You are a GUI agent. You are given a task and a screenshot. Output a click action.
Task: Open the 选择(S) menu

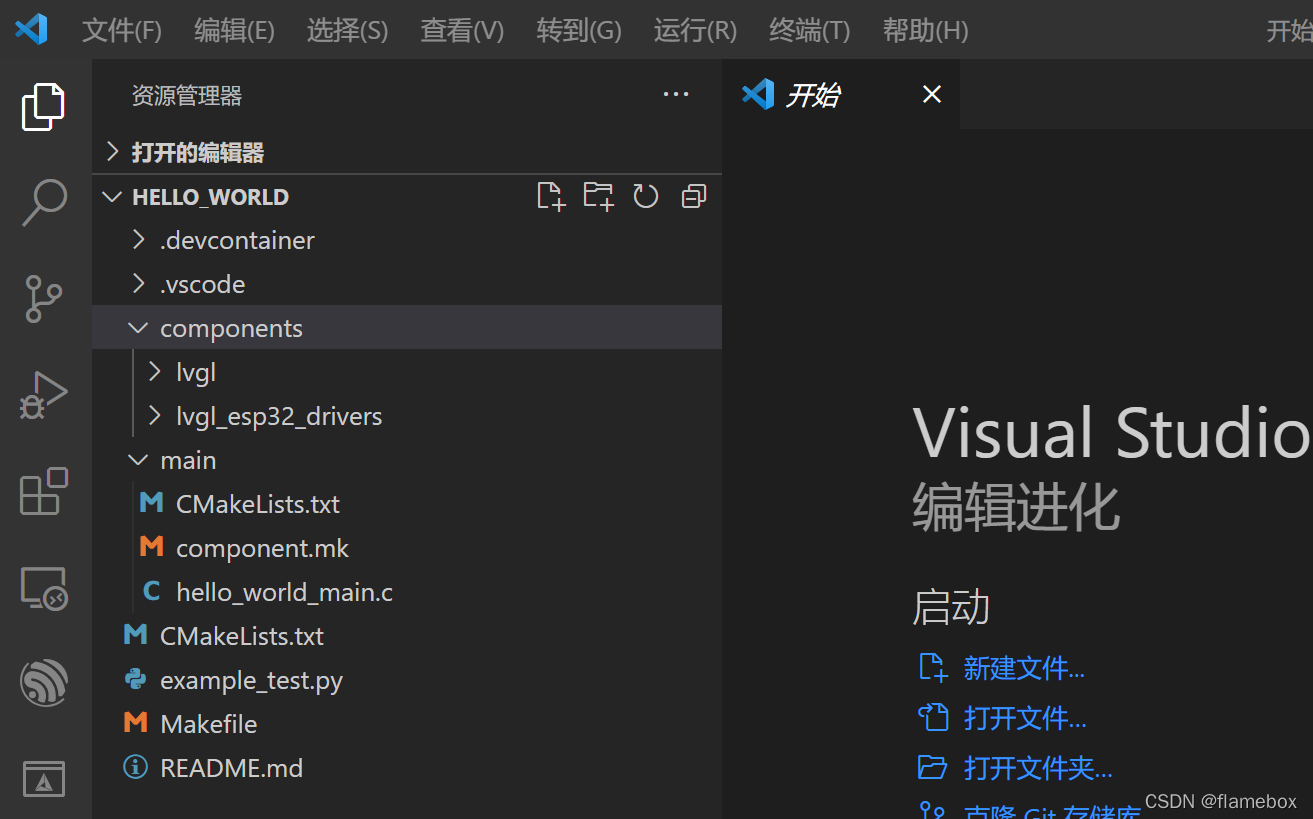(347, 30)
